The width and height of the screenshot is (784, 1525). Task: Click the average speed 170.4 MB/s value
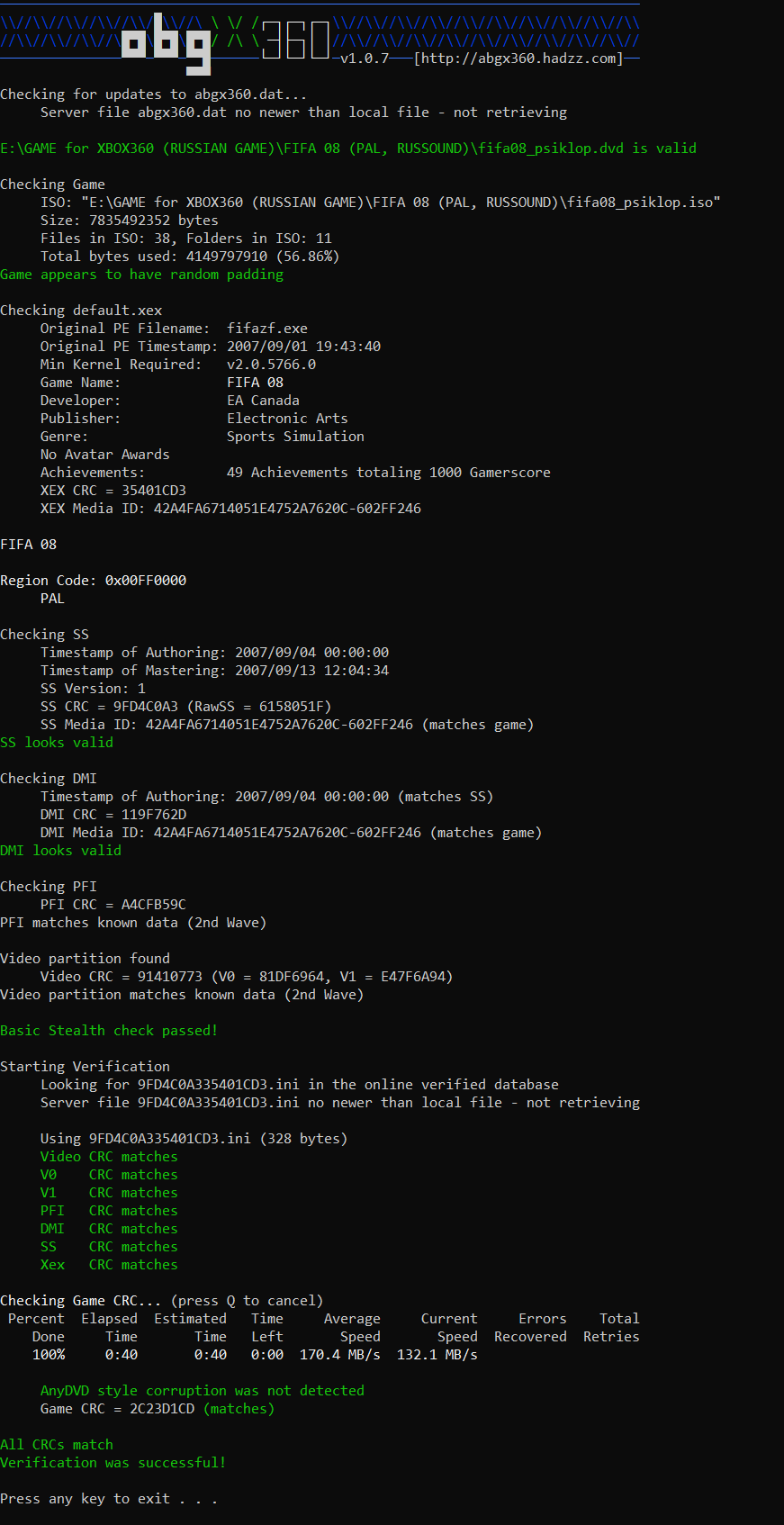(340, 1355)
